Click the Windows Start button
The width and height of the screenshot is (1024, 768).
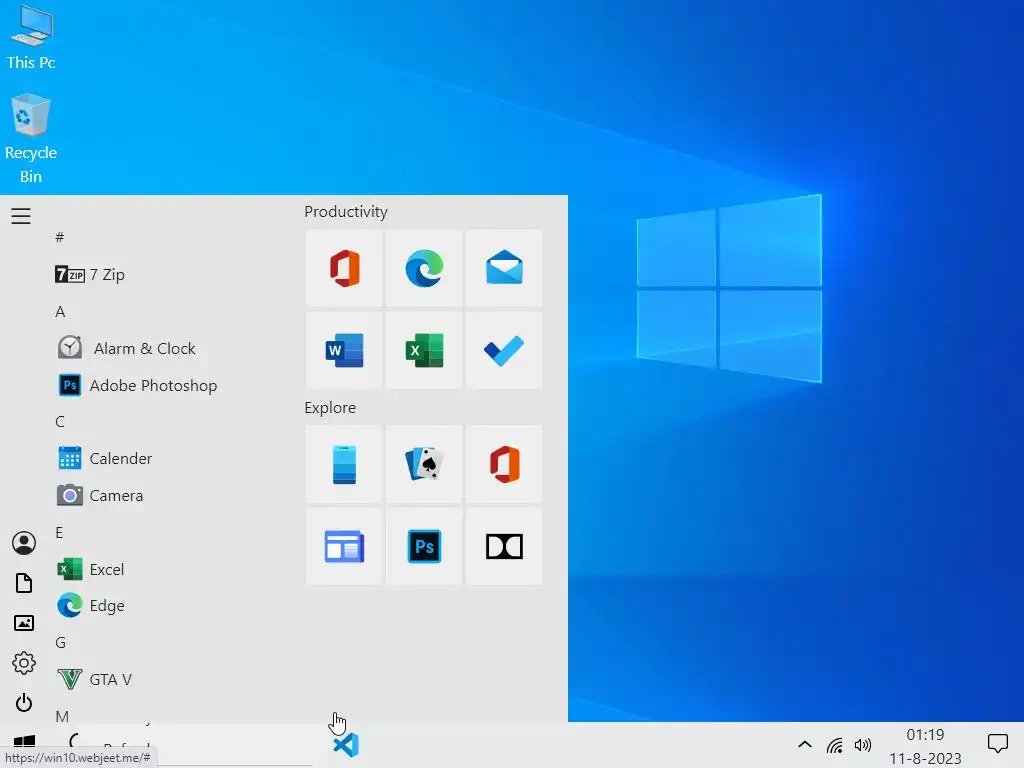pyautogui.click(x=24, y=742)
